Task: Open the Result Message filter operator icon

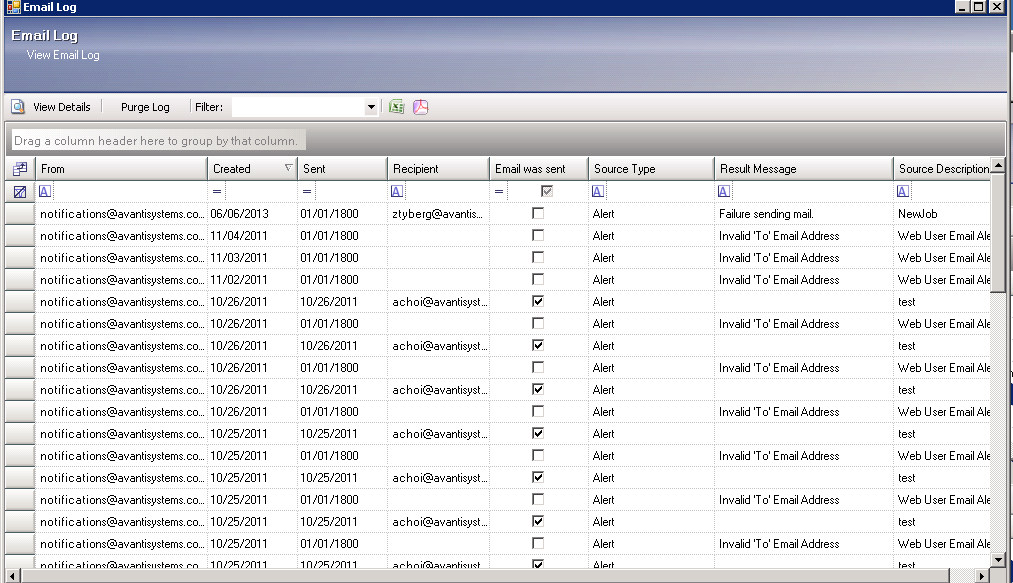Action: (x=724, y=191)
